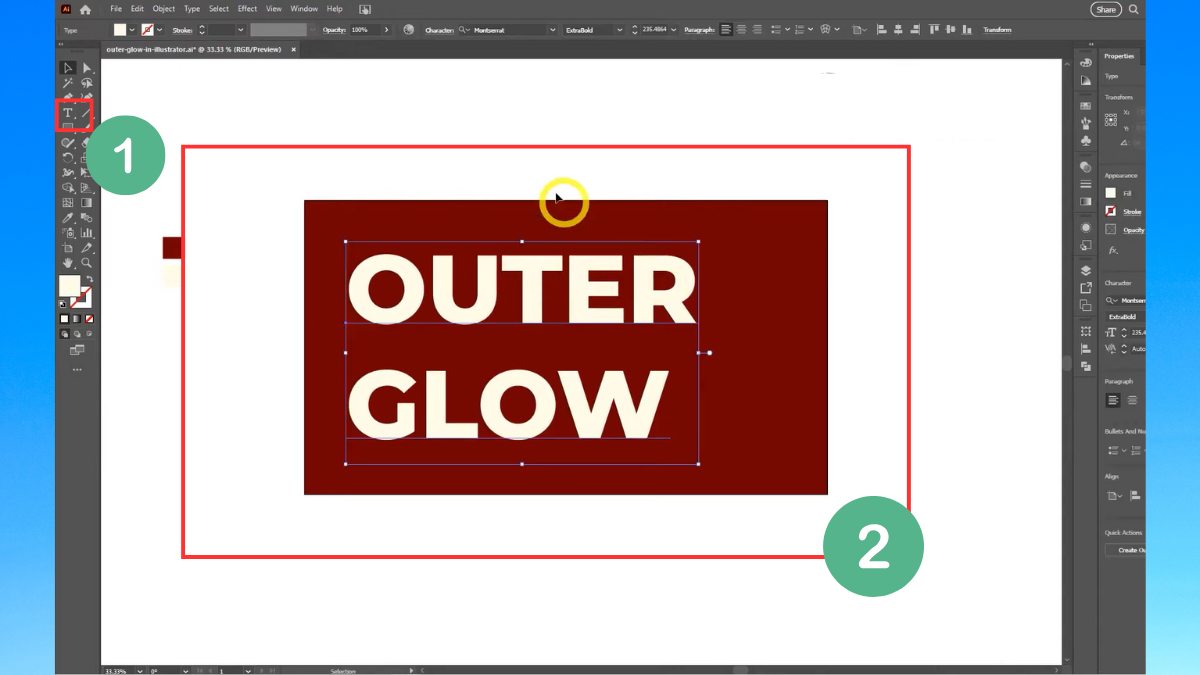Viewport: 1200px width, 675px height.
Task: Expand the Opacity options arrow
Action: 387,30
